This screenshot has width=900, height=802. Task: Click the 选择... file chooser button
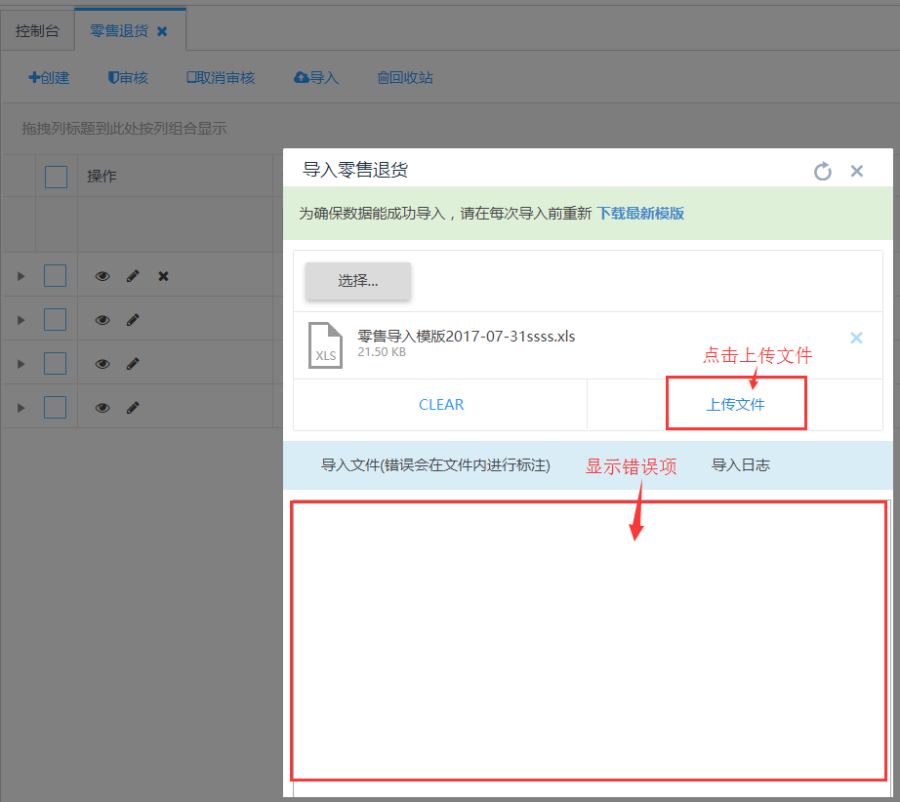(358, 281)
